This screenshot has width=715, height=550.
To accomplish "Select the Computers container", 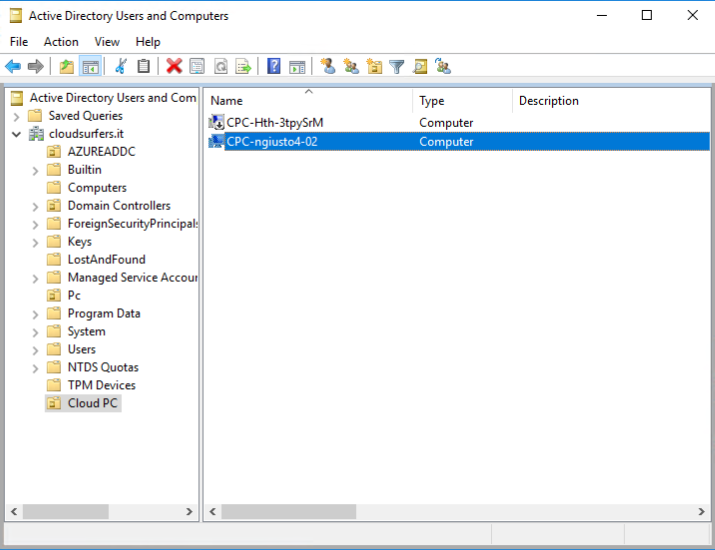I will click(x=97, y=187).
